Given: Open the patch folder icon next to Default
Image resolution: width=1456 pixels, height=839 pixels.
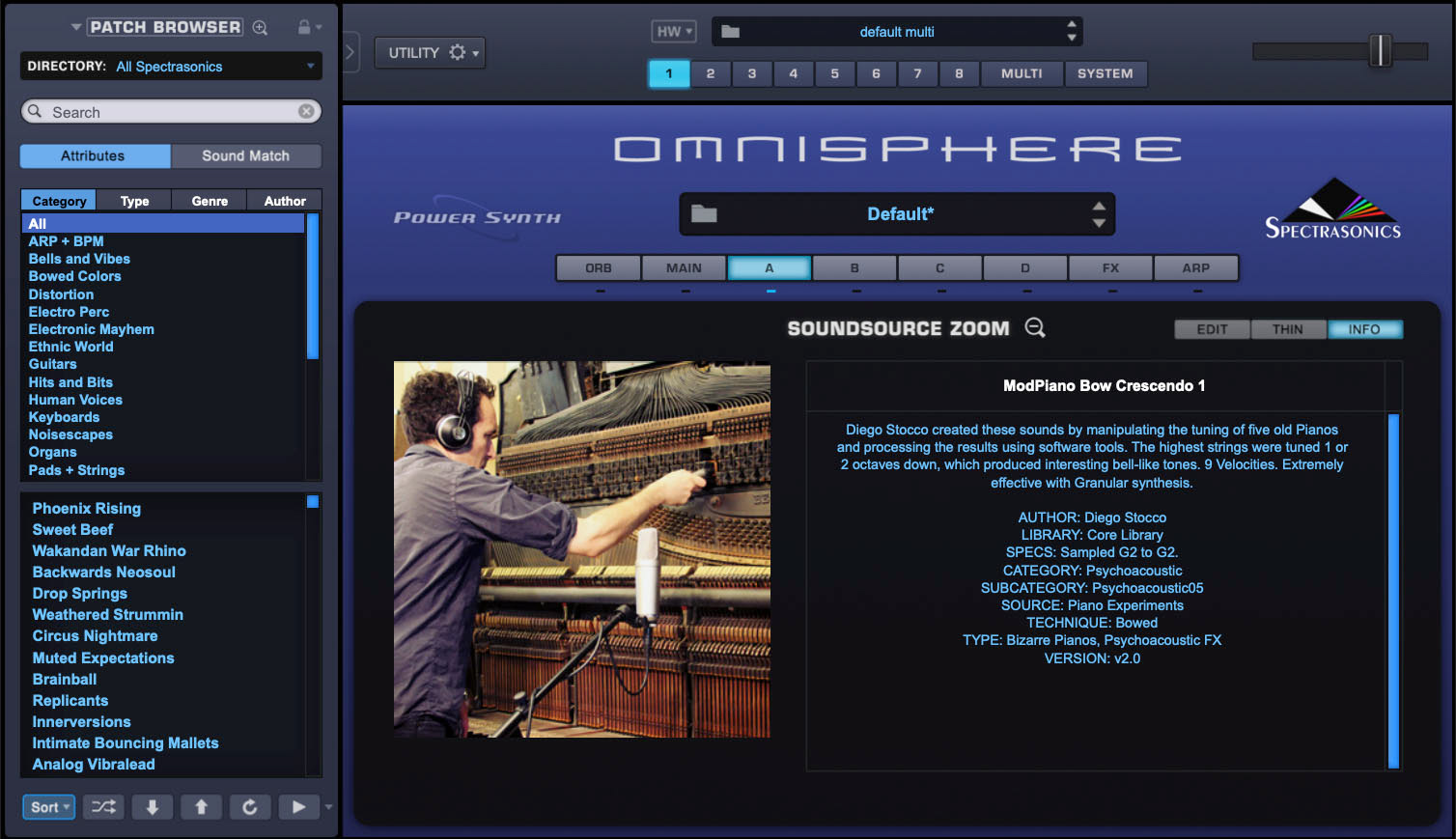Looking at the screenshot, I should tap(704, 213).
